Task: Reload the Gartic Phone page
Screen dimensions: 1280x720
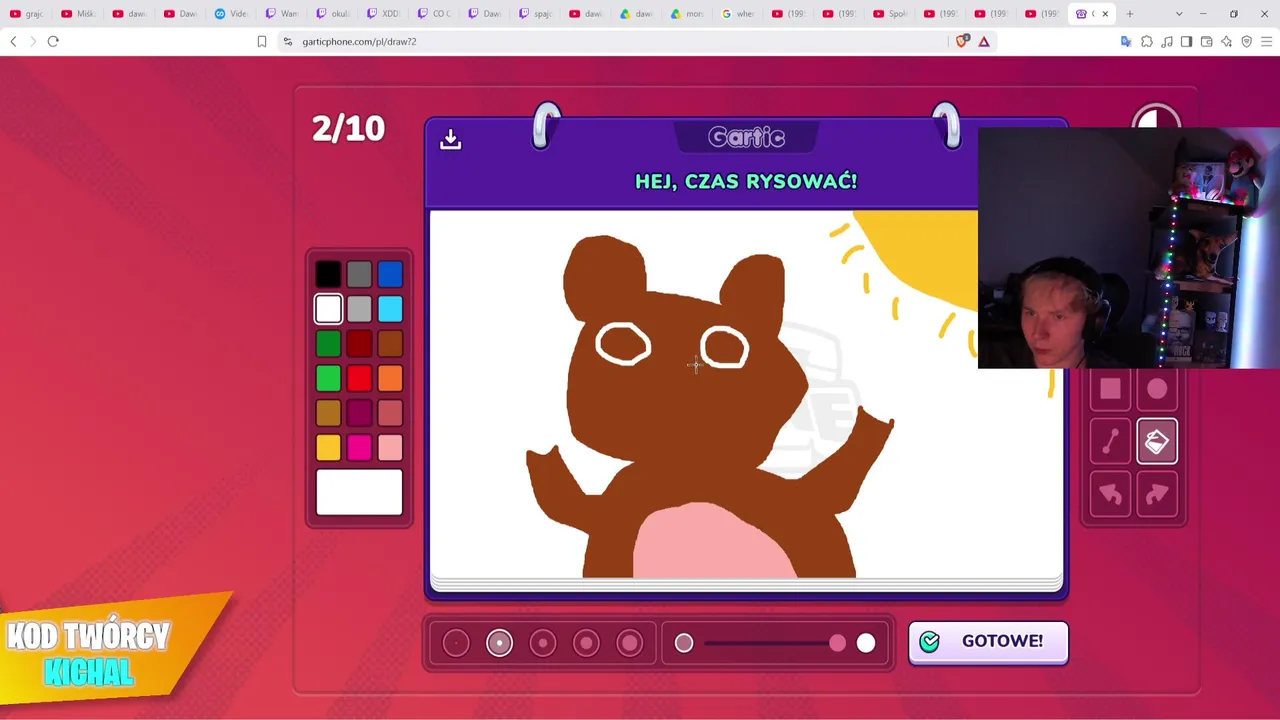Action: tap(53, 41)
